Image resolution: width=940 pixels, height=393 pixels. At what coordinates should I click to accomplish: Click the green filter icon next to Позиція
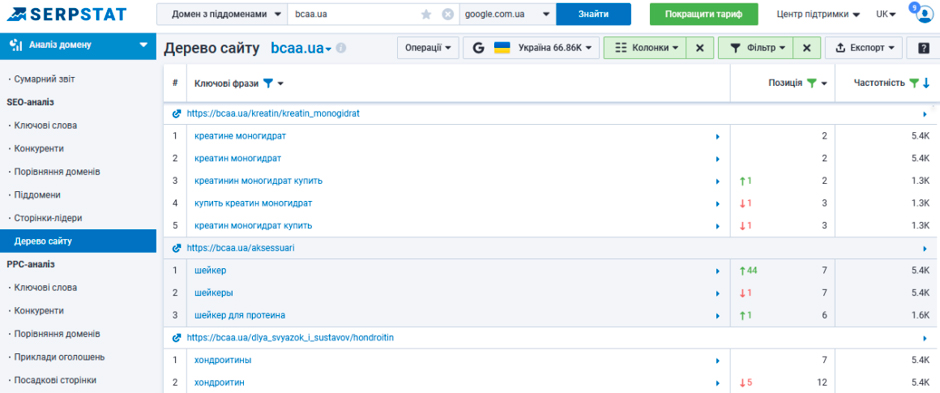pyautogui.click(x=812, y=83)
